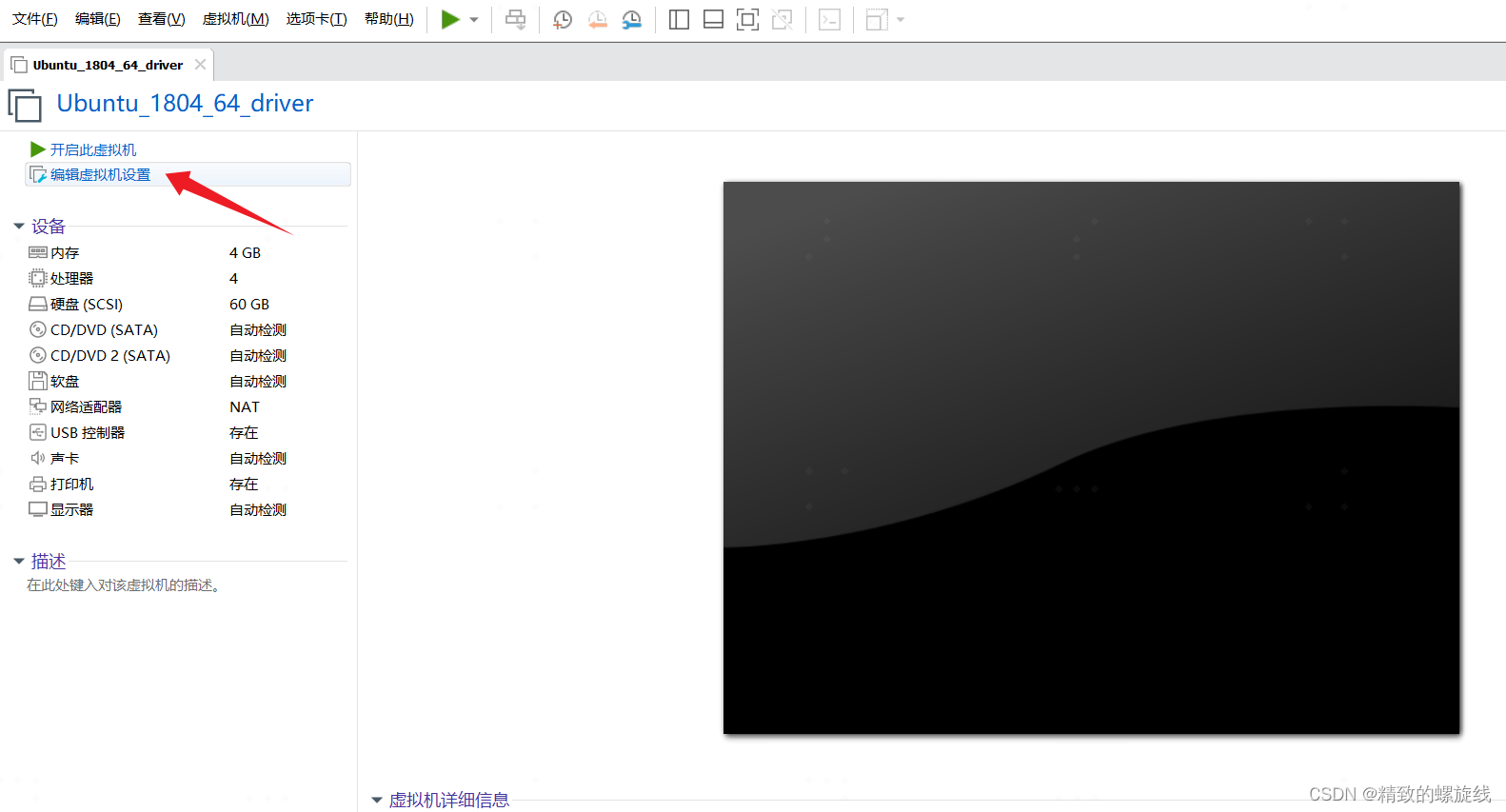Viewport: 1506px width, 812px height.
Task: Click the 60 GB disk value
Action: pos(249,304)
